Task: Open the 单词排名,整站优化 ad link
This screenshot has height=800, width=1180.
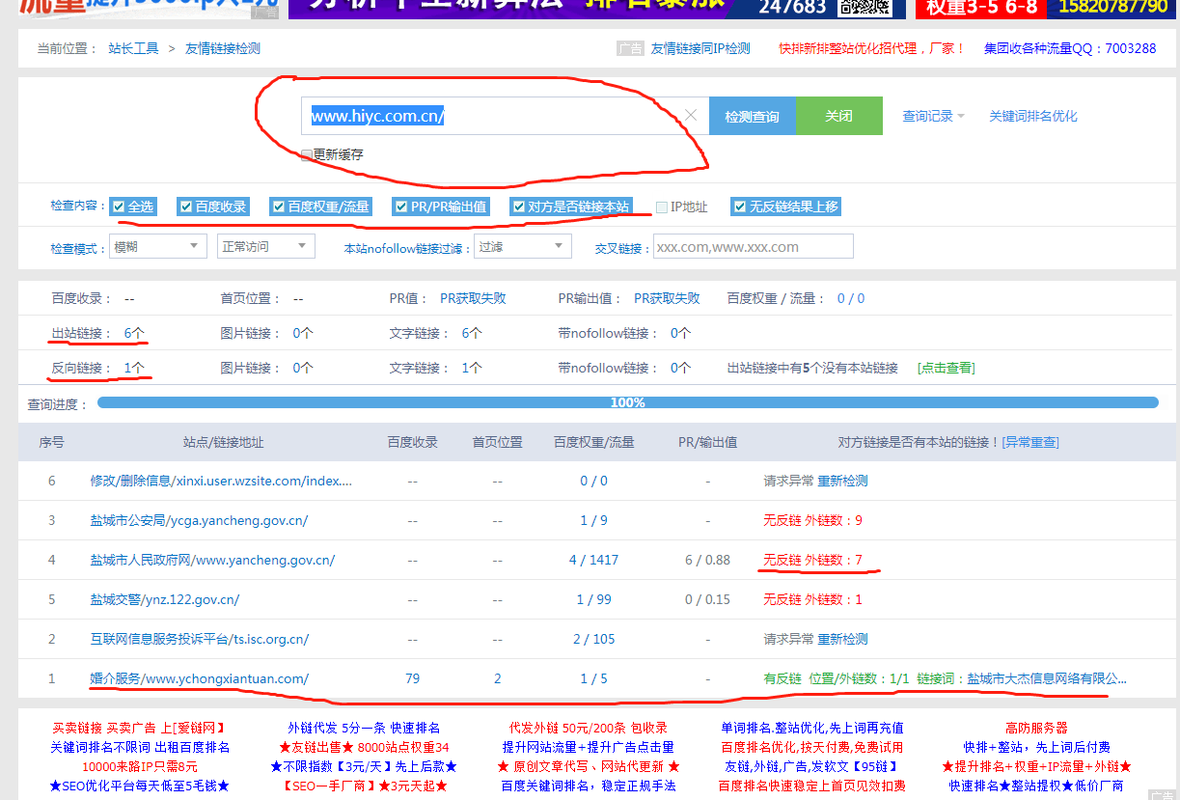Action: click(812, 729)
